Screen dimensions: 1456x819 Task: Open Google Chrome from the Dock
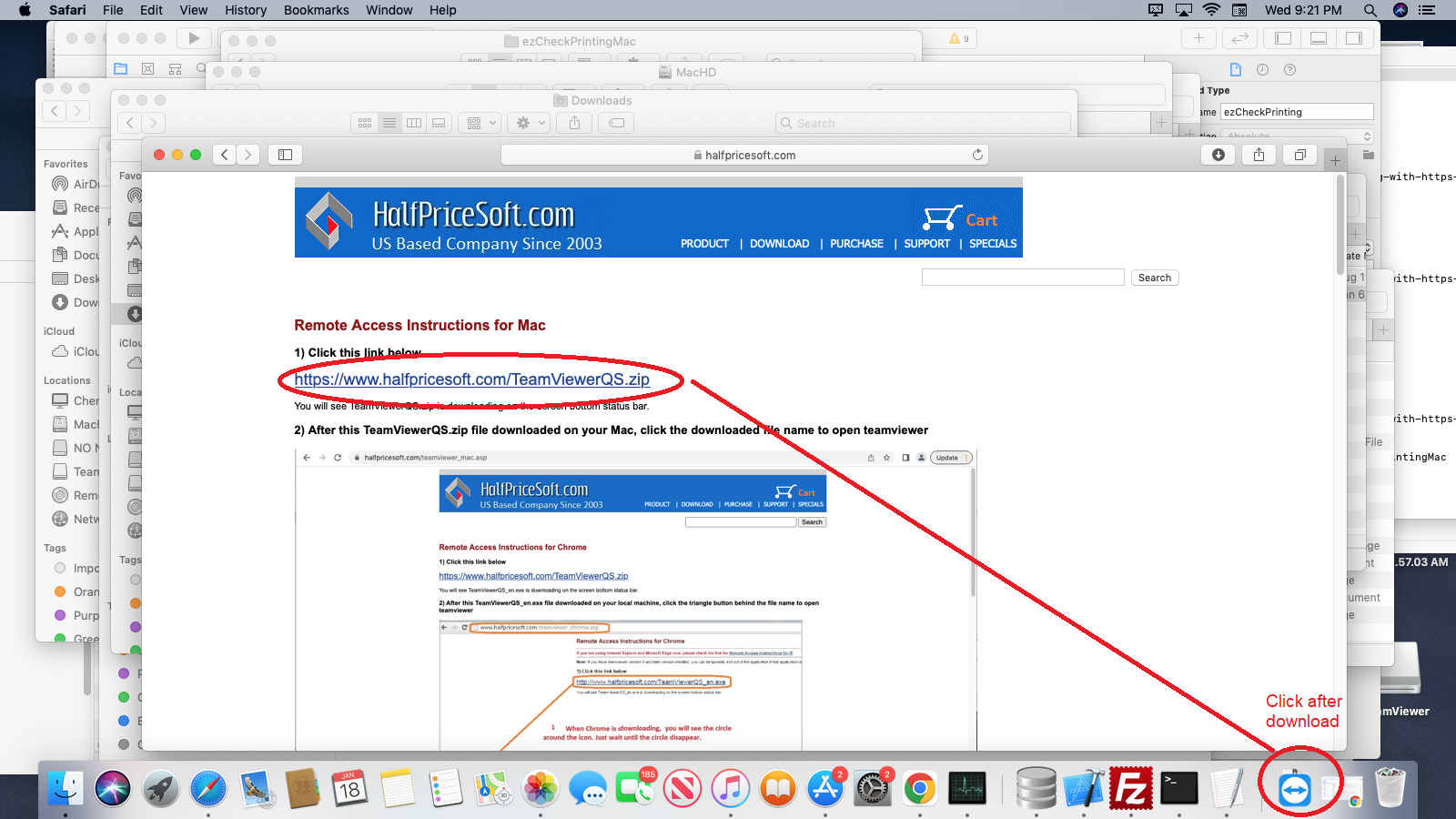tap(920, 789)
